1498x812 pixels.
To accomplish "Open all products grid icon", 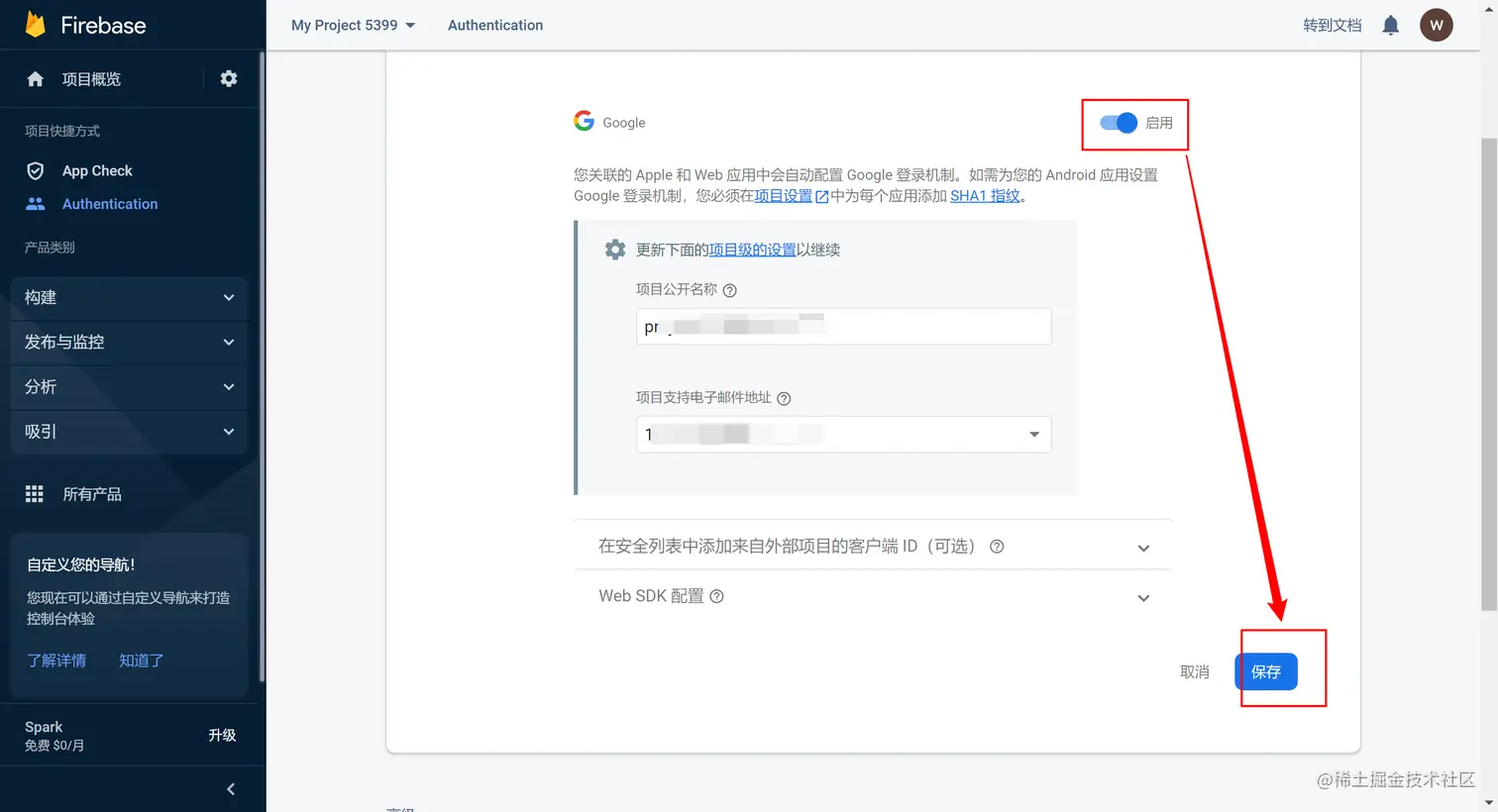I will [x=35, y=494].
